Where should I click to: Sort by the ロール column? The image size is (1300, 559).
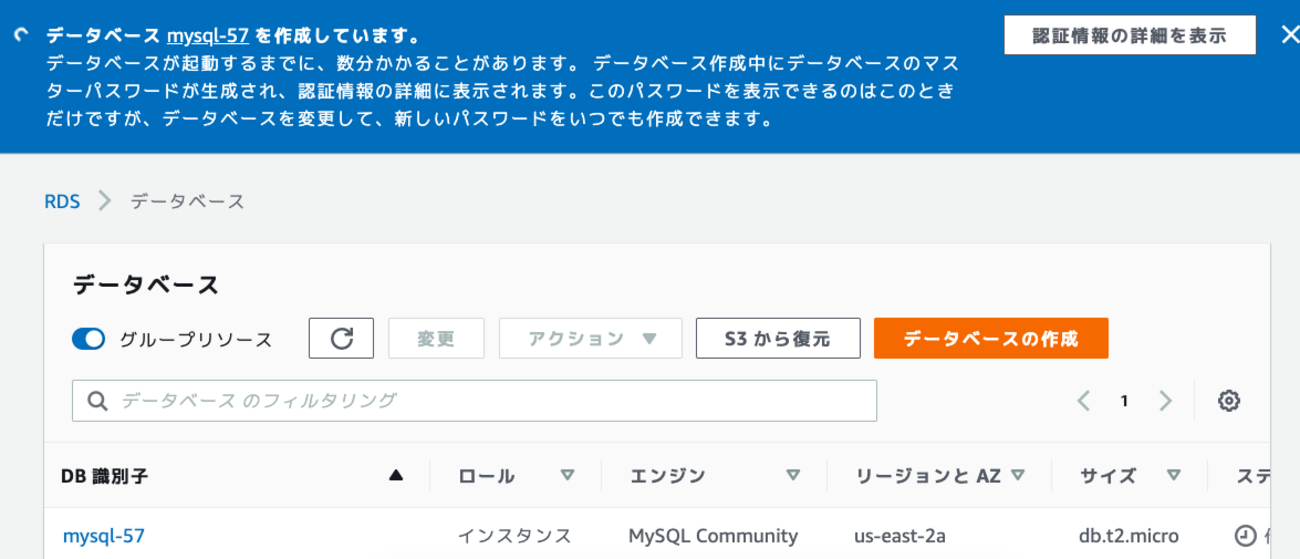pos(568,476)
